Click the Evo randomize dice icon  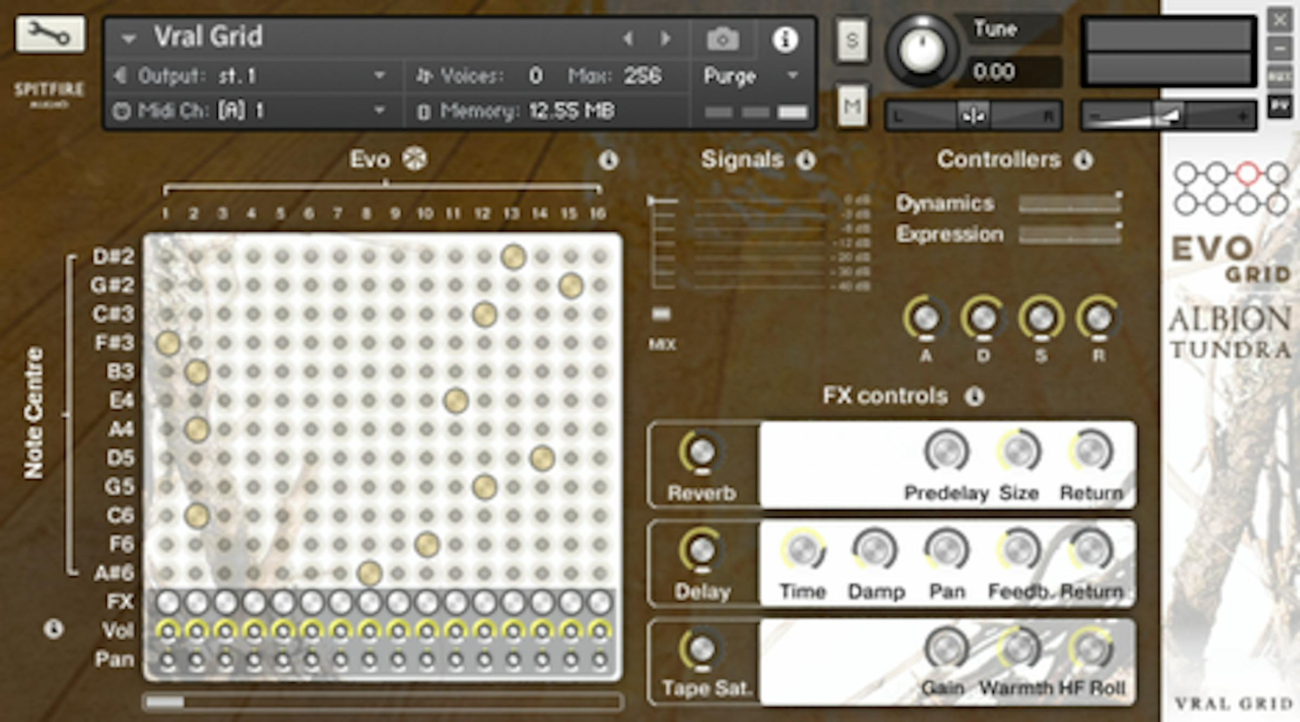coord(414,160)
